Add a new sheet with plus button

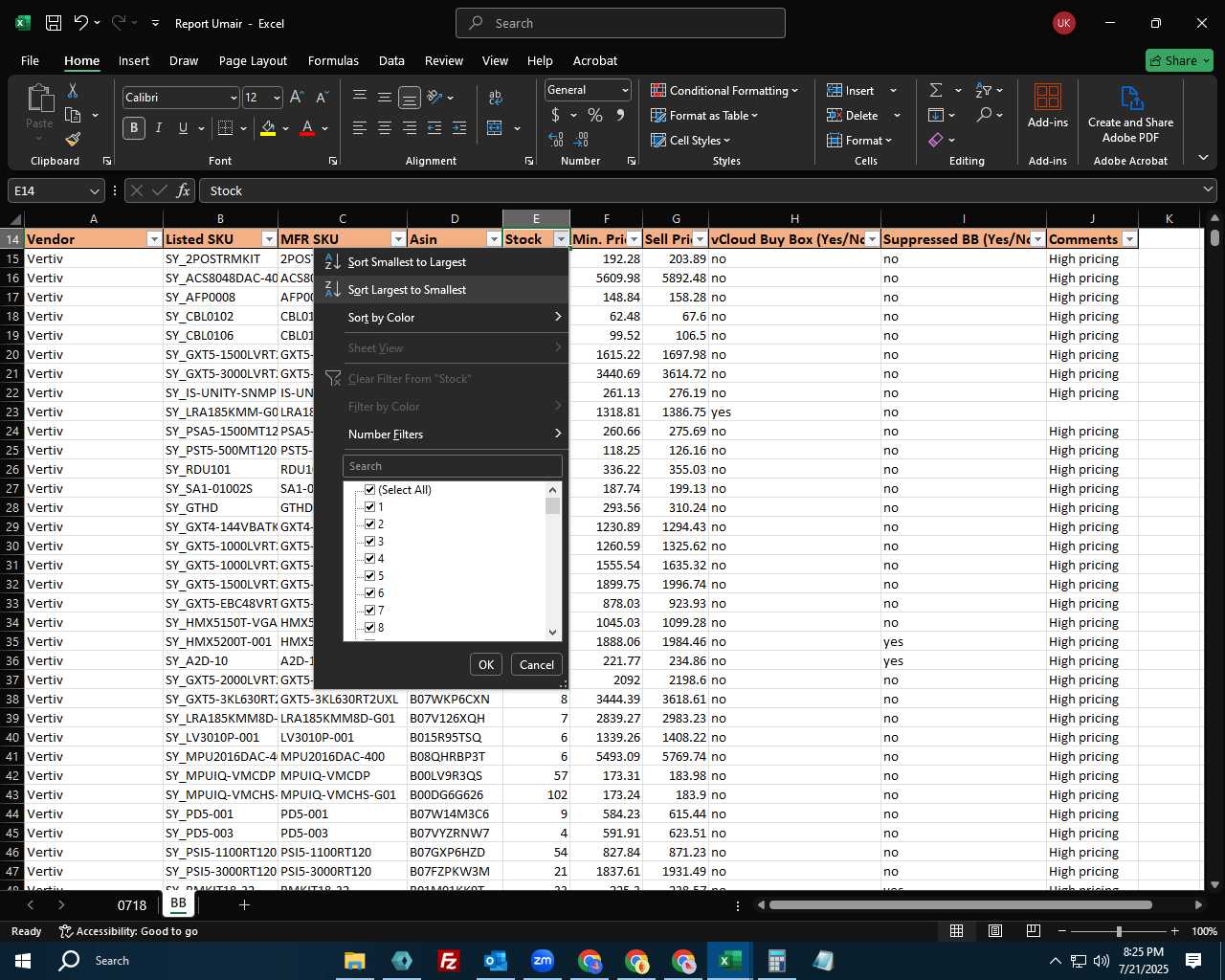point(244,904)
